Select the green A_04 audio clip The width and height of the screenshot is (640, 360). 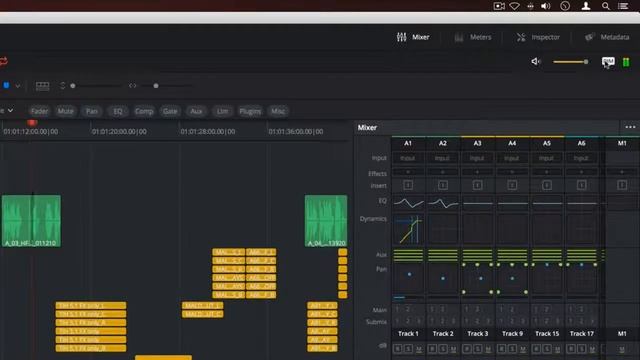pos(326,221)
